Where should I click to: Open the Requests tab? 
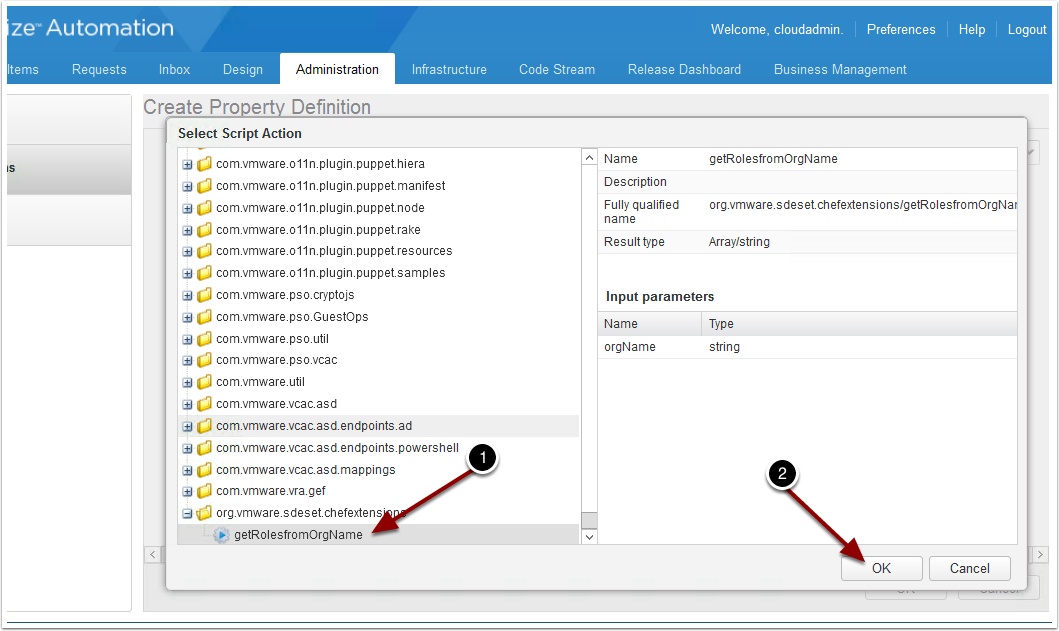pyautogui.click(x=99, y=70)
